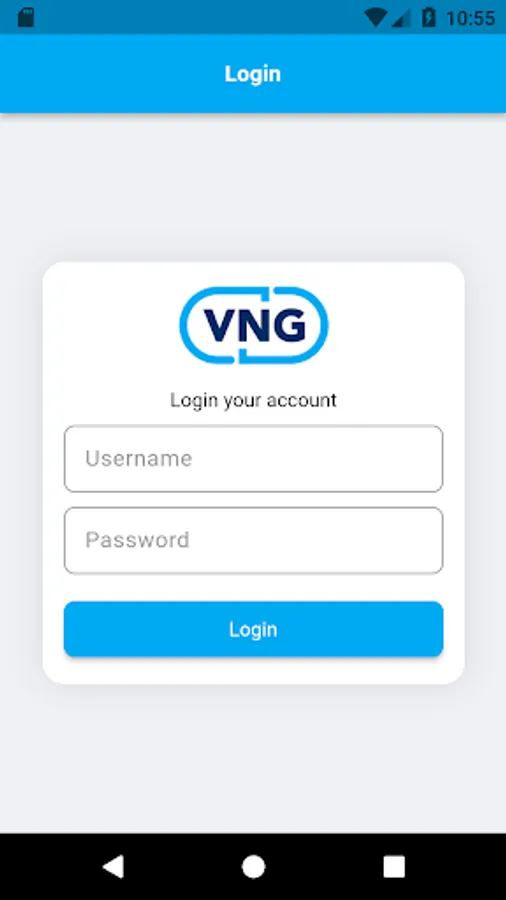Click the 'Login your account' heading text

(253, 400)
